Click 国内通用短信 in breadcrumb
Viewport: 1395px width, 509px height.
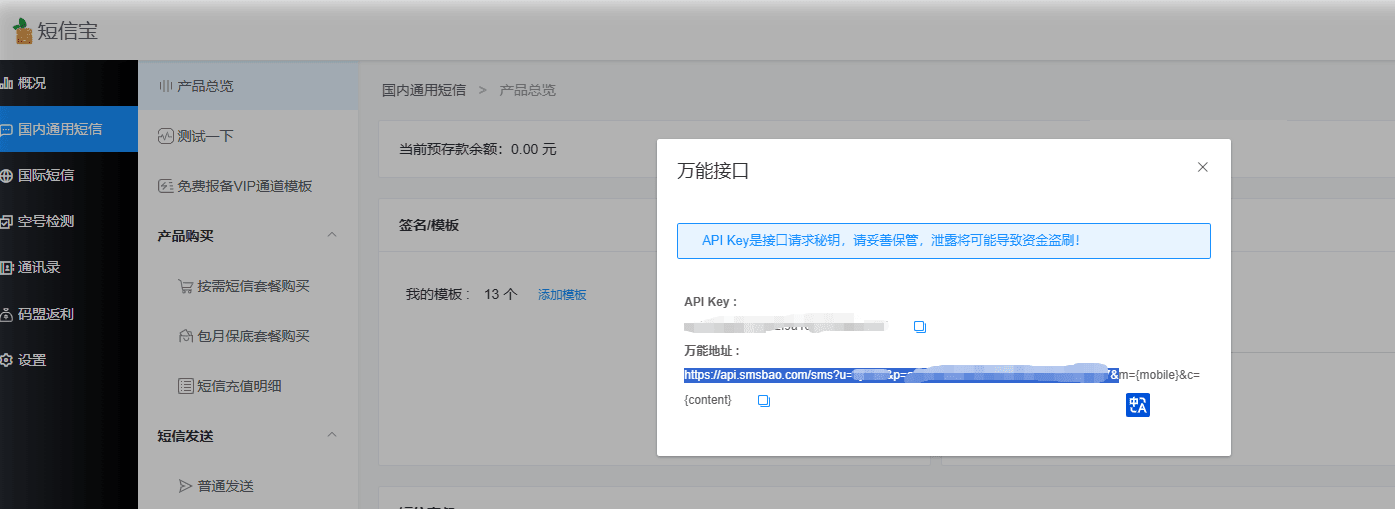tap(424, 90)
